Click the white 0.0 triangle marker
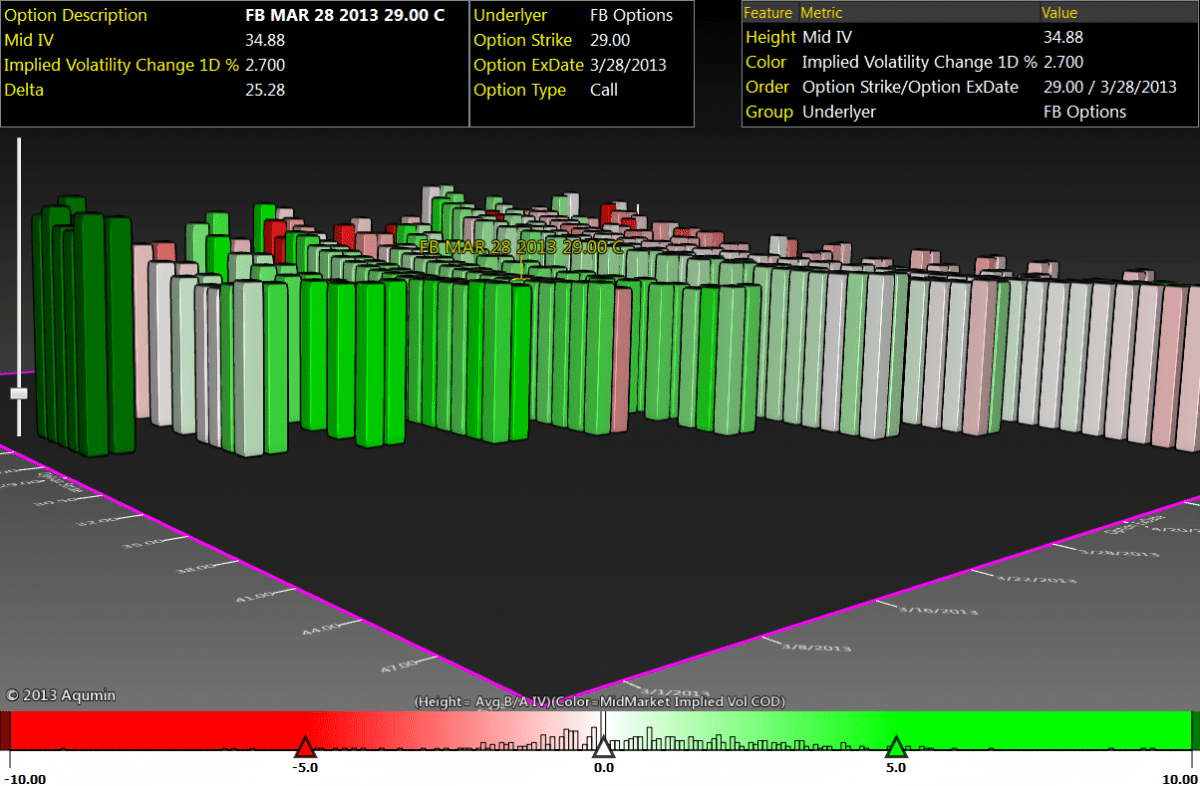Image resolution: width=1200 pixels, height=786 pixels. (603, 747)
